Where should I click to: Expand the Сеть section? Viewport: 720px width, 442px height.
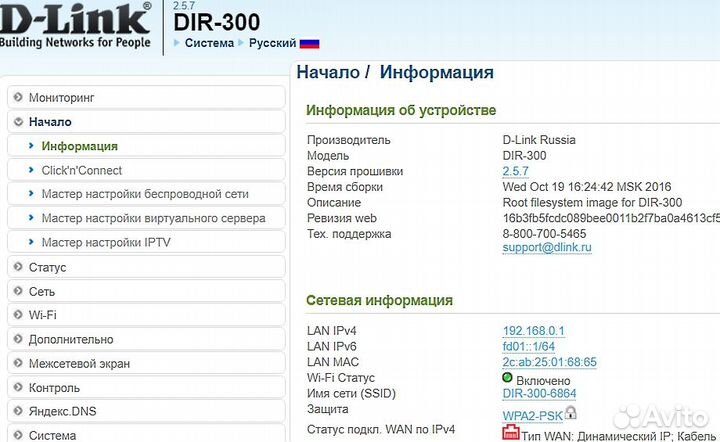(146, 291)
